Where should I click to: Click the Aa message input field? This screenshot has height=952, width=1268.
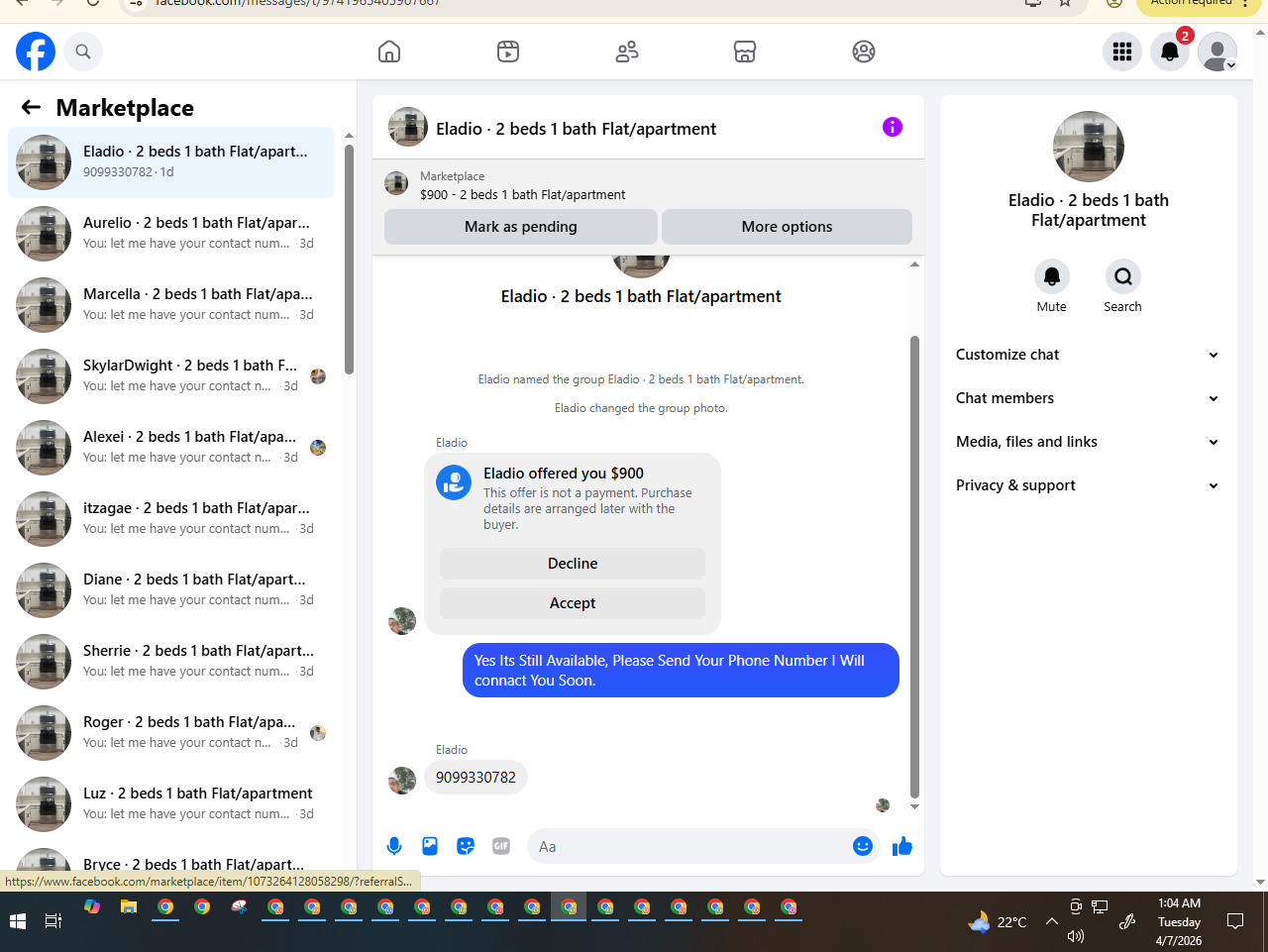[689, 846]
